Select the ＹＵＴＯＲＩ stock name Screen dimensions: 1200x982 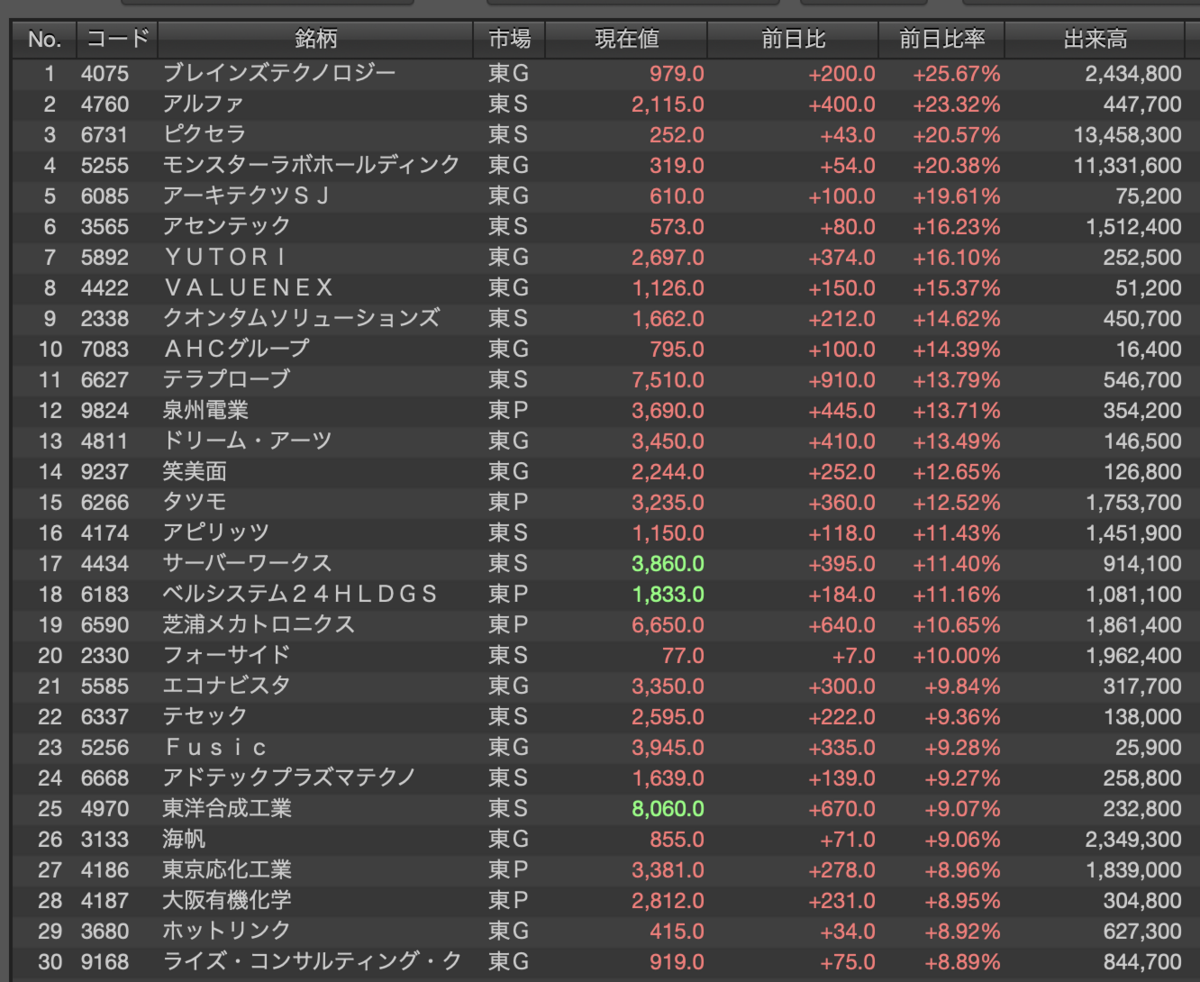[x=226, y=257]
